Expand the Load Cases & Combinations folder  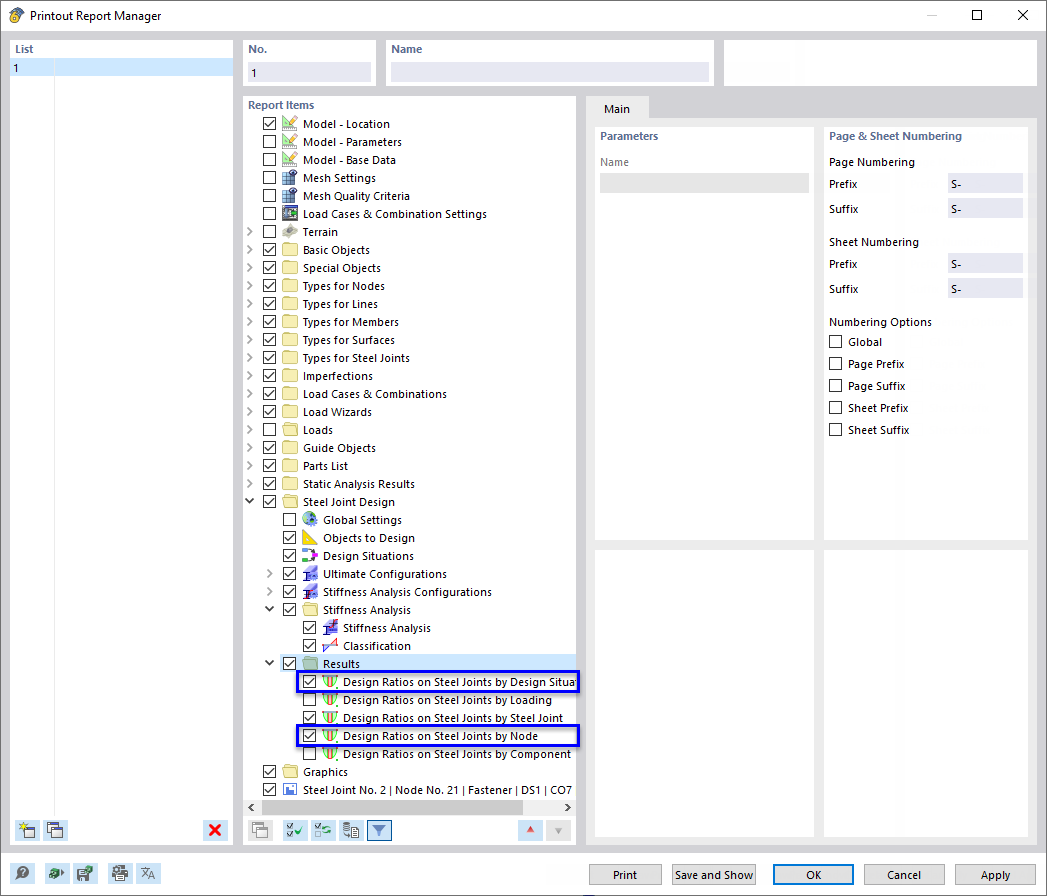click(250, 393)
